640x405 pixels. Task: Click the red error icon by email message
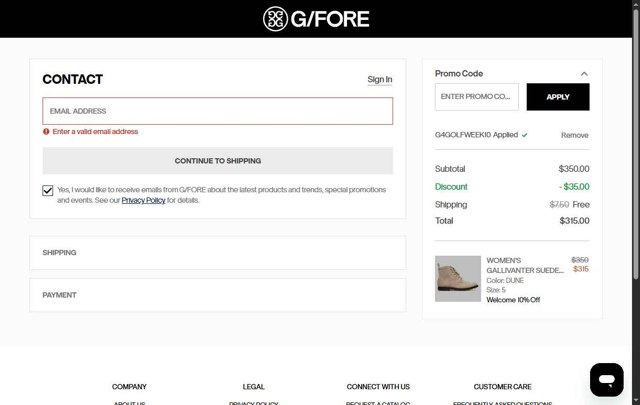(46, 131)
